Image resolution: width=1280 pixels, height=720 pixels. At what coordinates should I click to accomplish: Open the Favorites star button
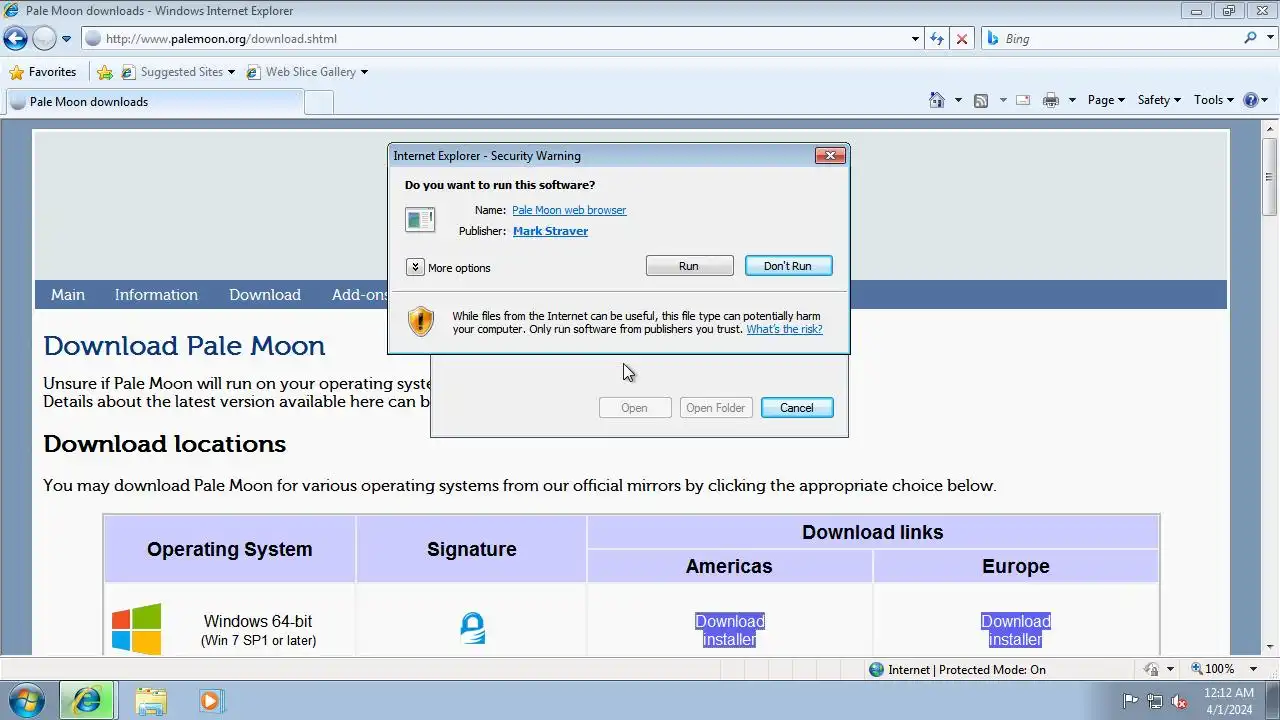(x=43, y=72)
